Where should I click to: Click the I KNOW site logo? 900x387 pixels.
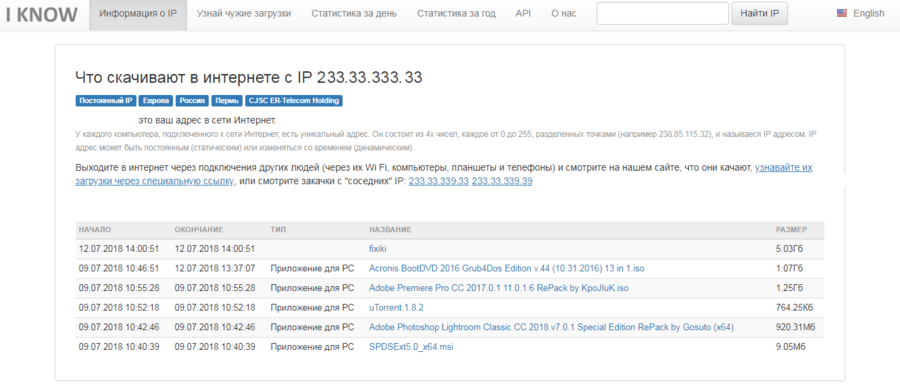41,14
